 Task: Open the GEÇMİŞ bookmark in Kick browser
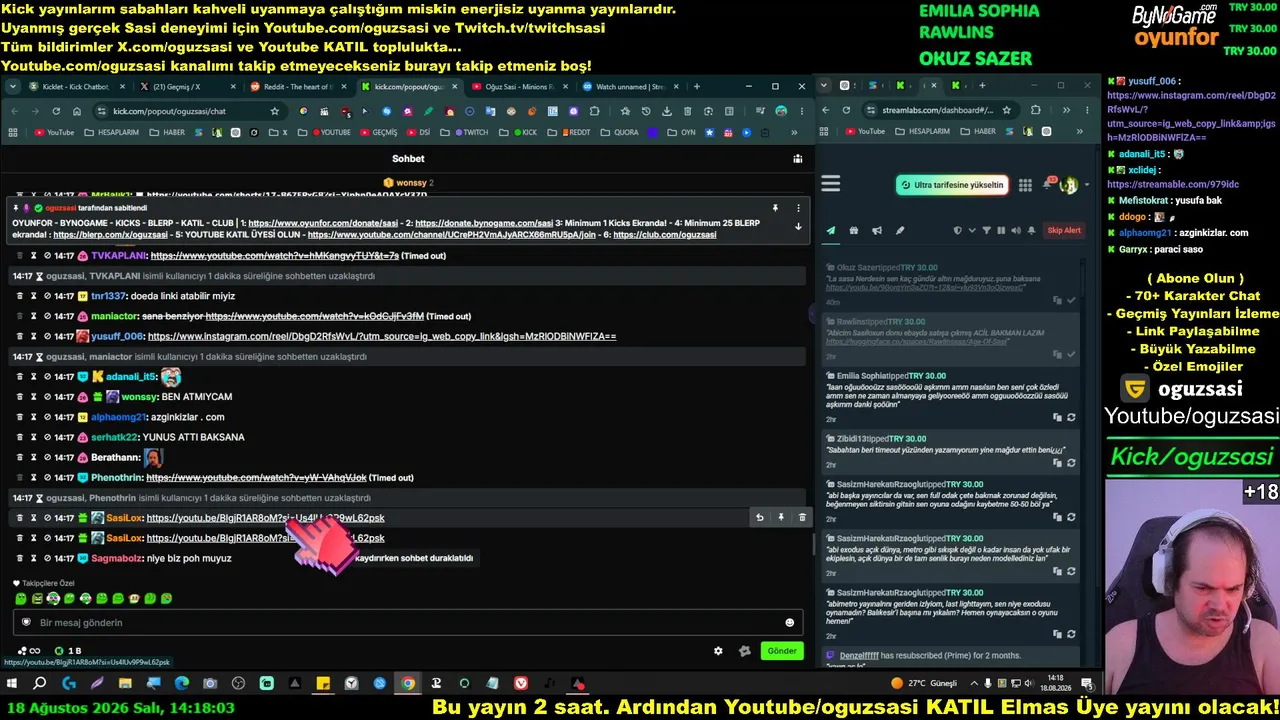pyautogui.click(x=379, y=132)
